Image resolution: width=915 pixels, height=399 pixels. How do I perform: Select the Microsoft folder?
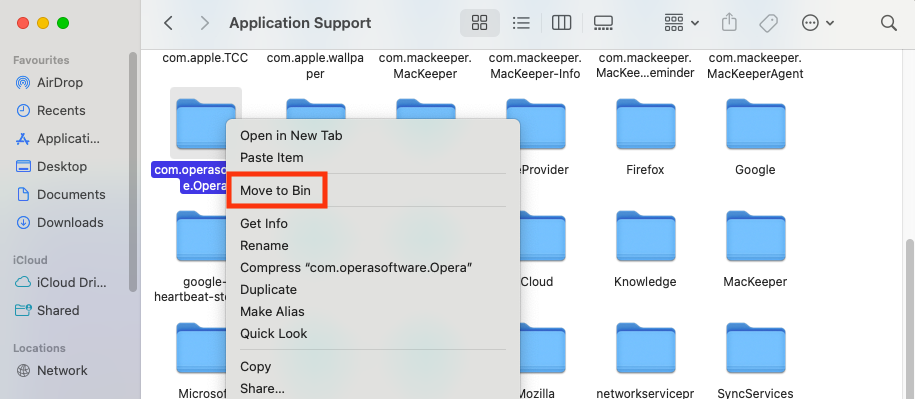(201, 348)
